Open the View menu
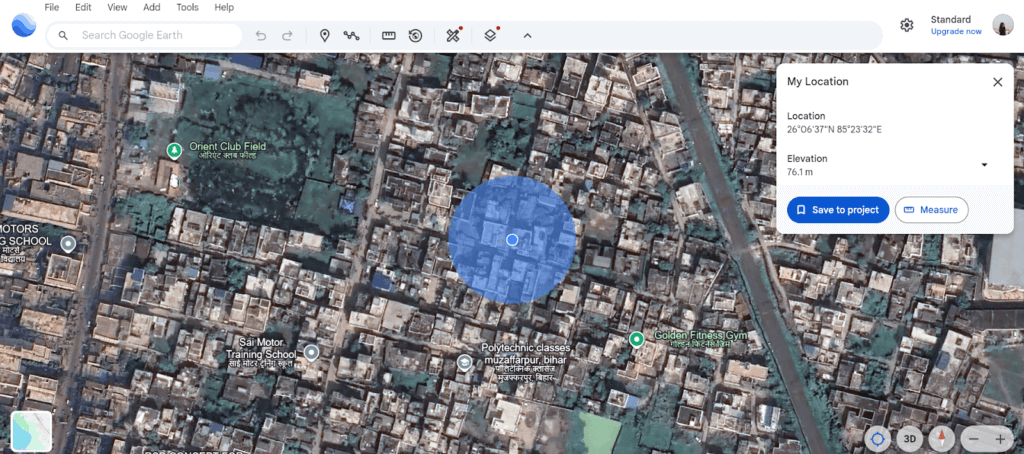 tap(117, 7)
